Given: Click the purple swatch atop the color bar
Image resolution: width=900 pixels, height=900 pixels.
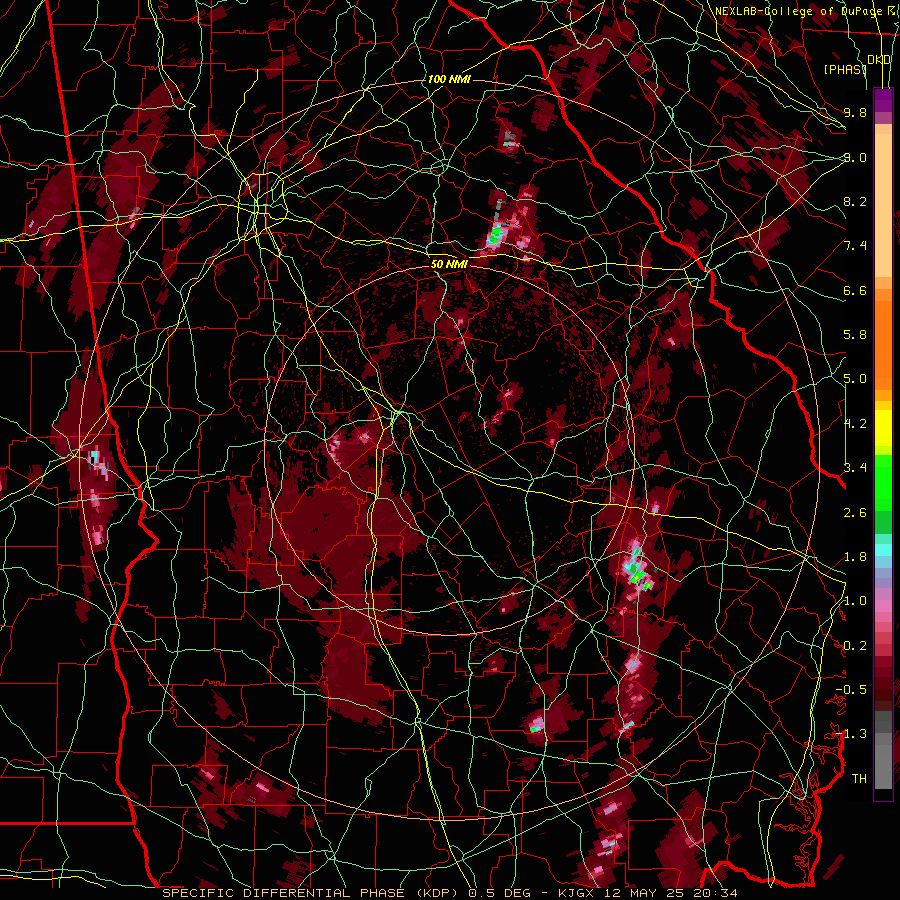Looking at the screenshot, I should [883, 100].
